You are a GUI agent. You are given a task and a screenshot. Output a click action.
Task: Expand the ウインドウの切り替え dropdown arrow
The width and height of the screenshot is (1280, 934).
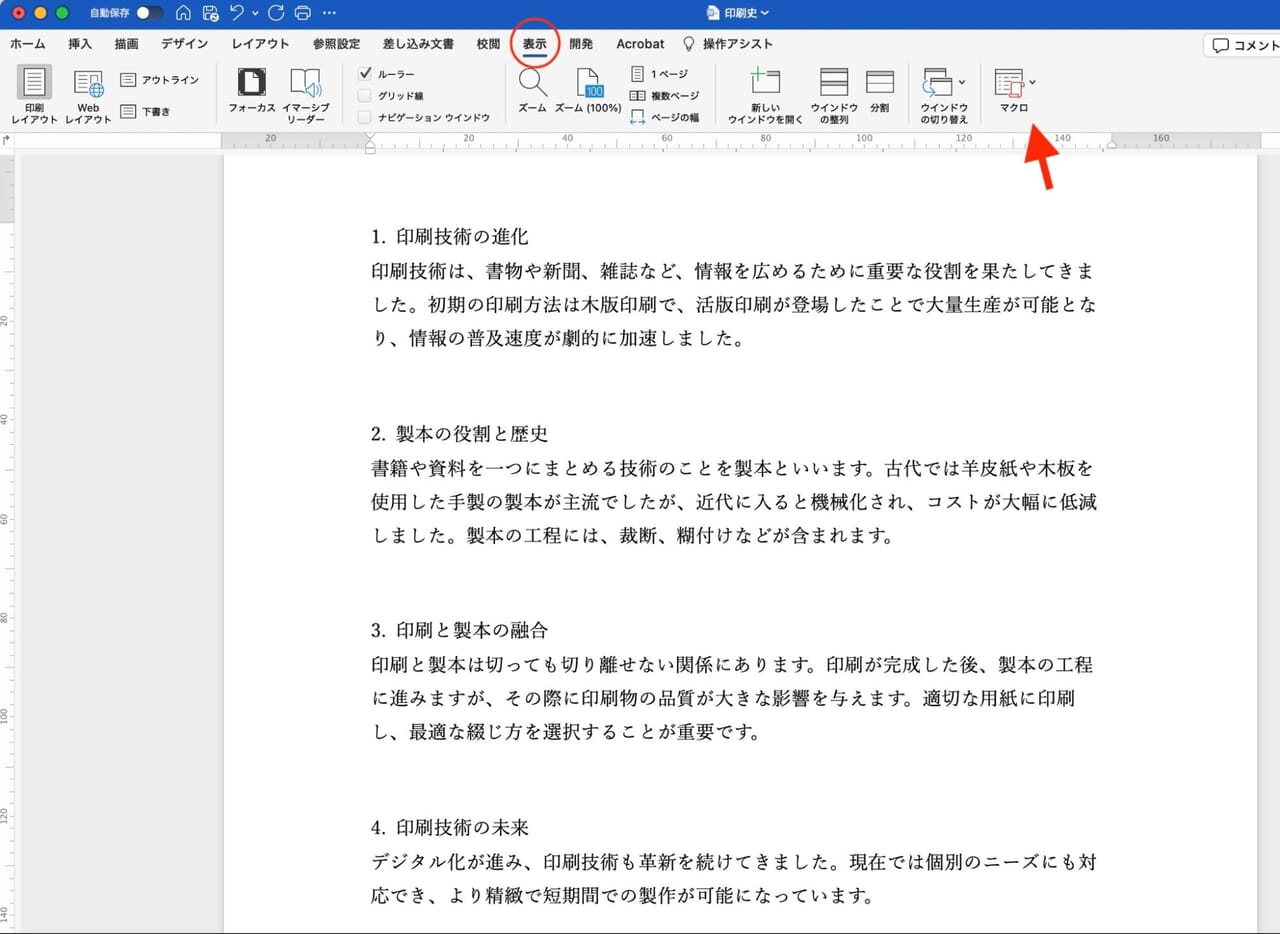click(x=962, y=82)
